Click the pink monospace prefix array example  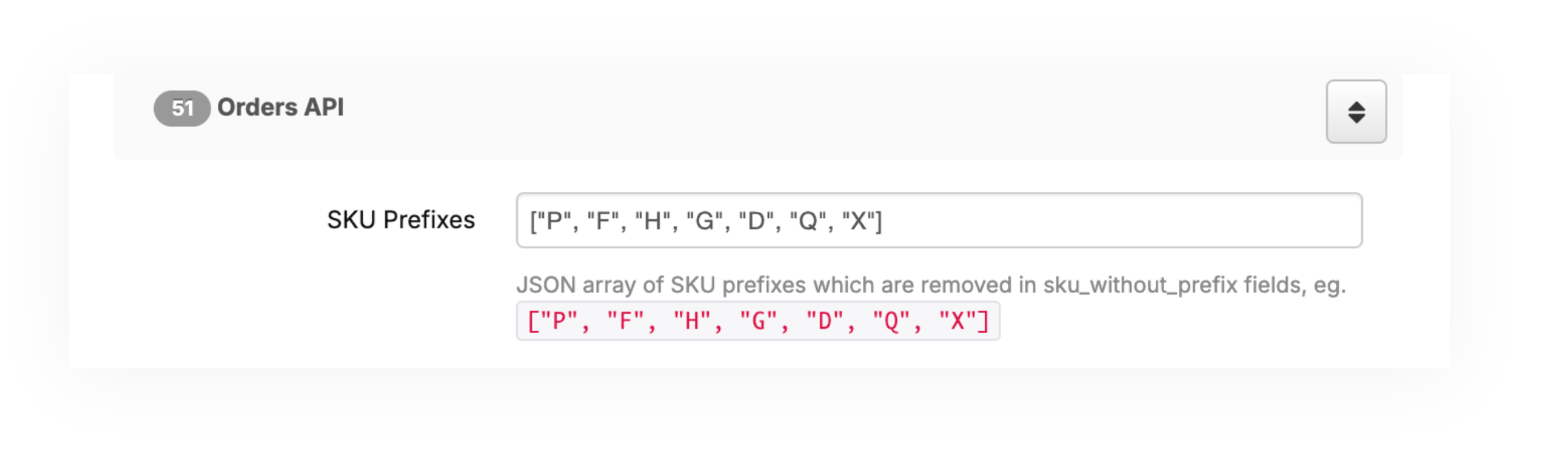click(757, 321)
